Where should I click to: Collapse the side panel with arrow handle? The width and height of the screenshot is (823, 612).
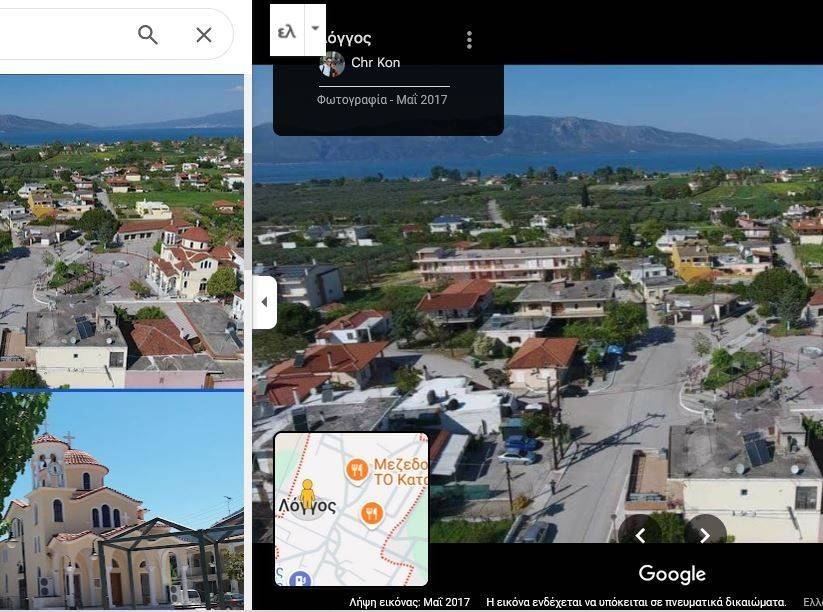pyautogui.click(x=264, y=301)
